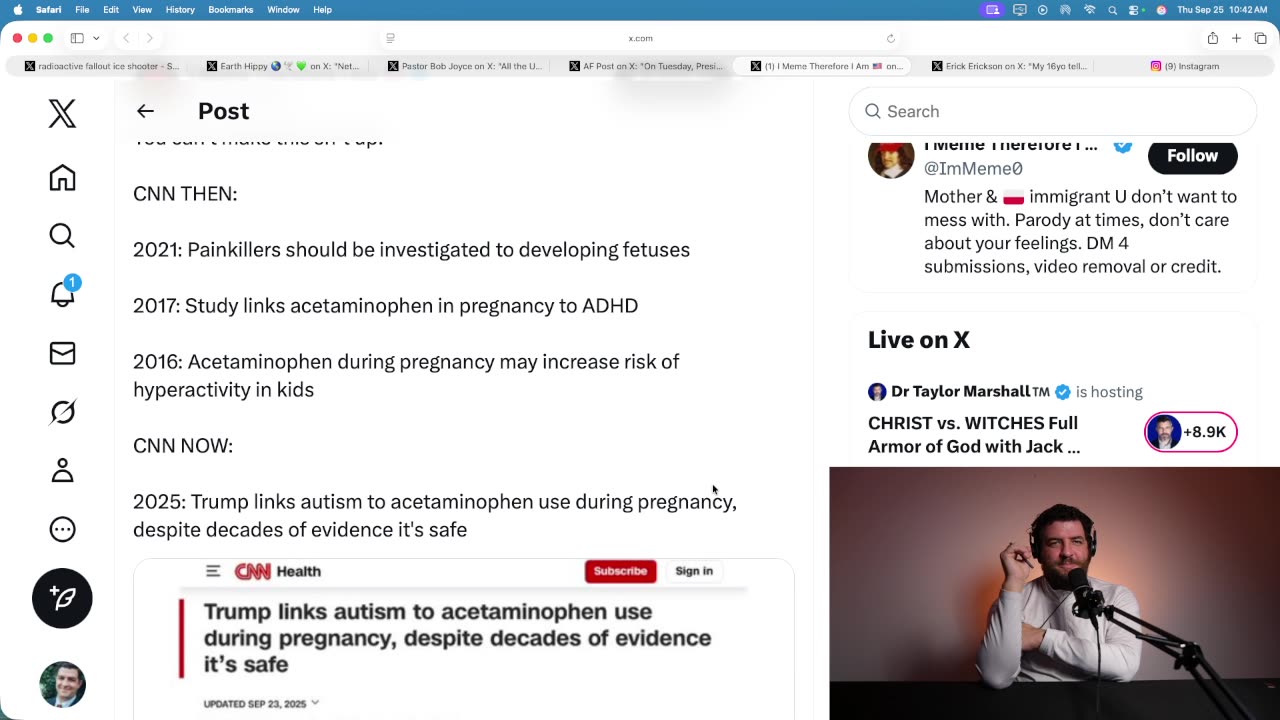Open the account avatar in sidebar
This screenshot has height=720, width=1280.
tap(62, 685)
